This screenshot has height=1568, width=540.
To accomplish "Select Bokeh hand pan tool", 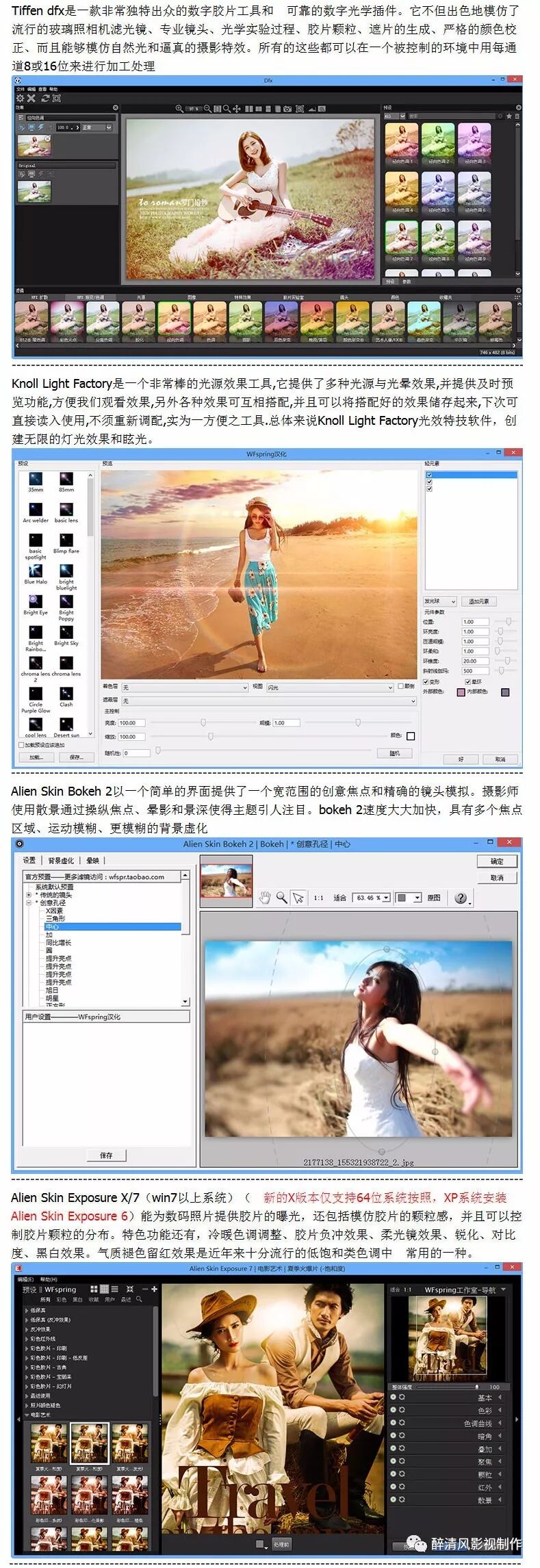I will 265,898.
